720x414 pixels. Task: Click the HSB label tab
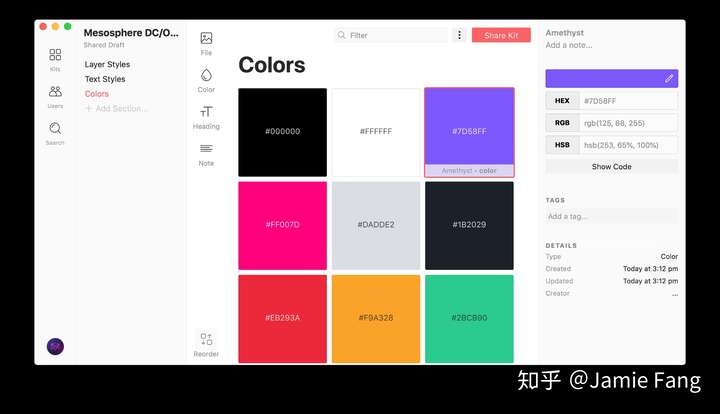[x=562, y=145]
